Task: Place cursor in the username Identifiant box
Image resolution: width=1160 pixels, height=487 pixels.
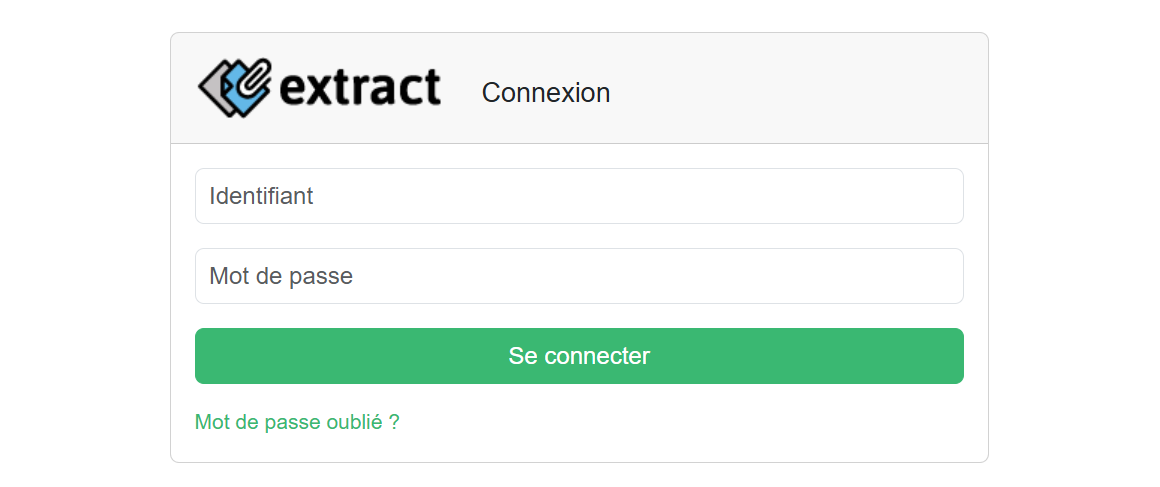Action: pyautogui.click(x=579, y=196)
